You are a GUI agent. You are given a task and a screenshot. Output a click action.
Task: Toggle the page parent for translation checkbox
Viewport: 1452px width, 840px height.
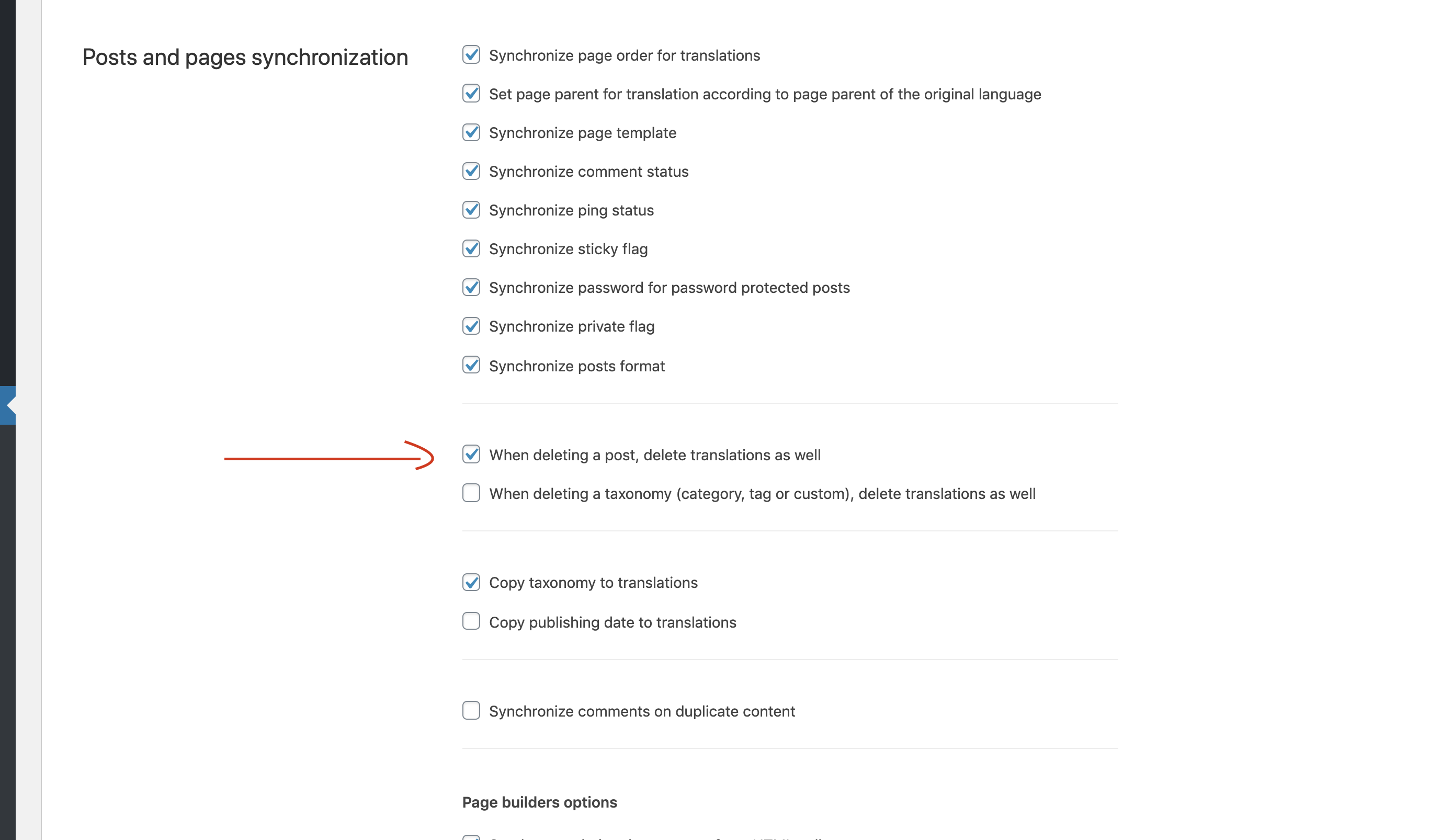(x=471, y=93)
